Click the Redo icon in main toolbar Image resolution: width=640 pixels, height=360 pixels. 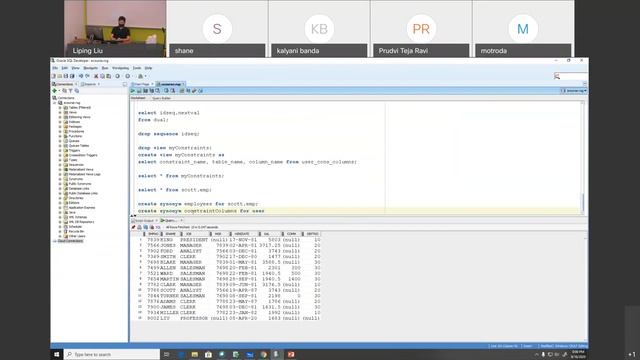click(87, 76)
